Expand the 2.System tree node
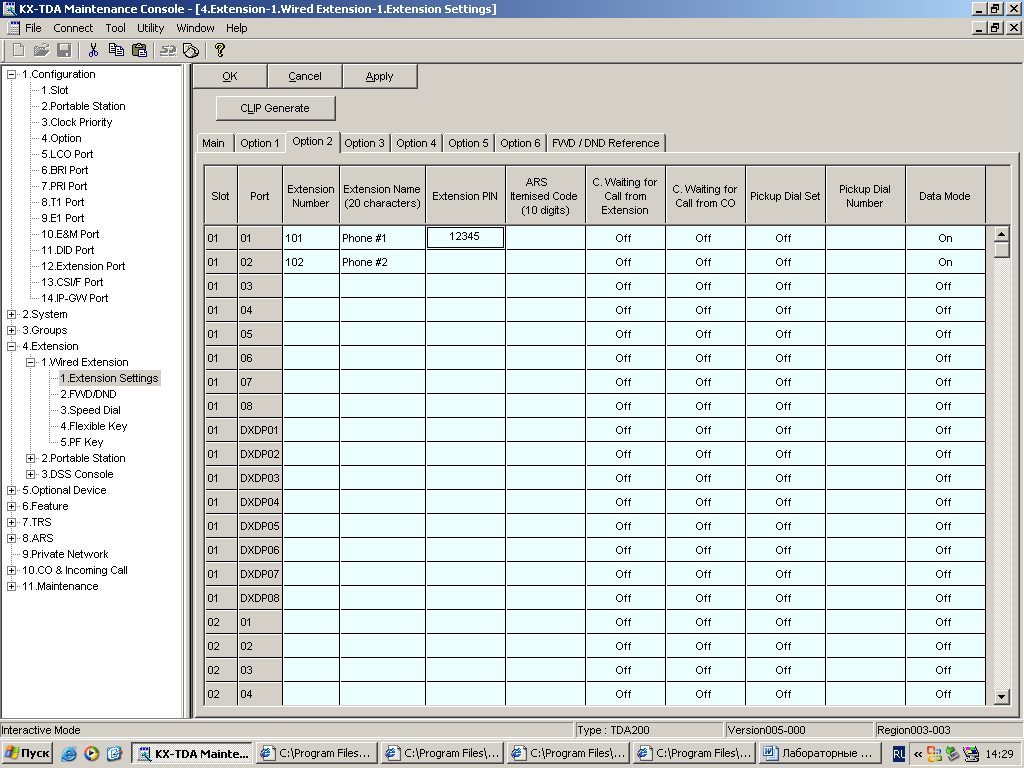The height and width of the screenshot is (768, 1024). click(11, 314)
